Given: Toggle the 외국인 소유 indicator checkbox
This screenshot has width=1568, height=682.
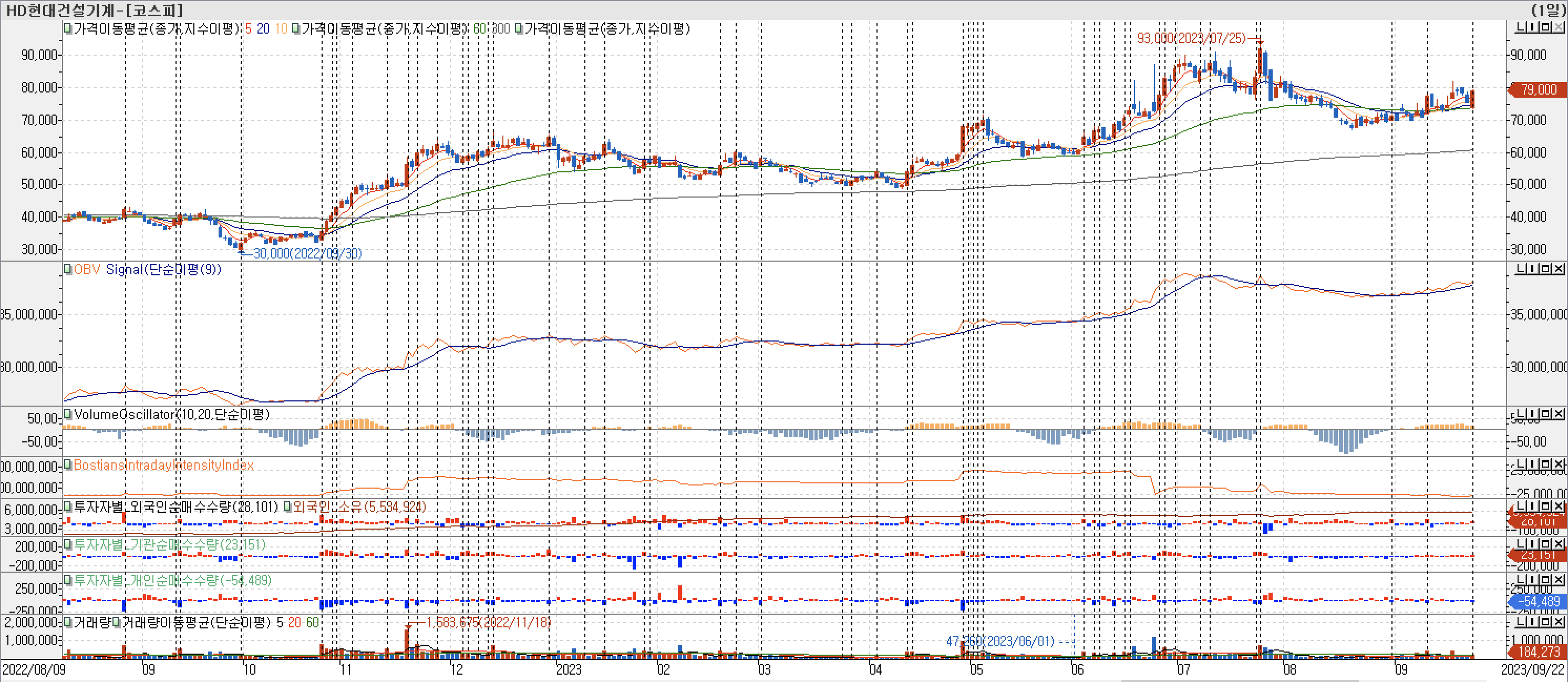Looking at the screenshot, I should click(287, 507).
